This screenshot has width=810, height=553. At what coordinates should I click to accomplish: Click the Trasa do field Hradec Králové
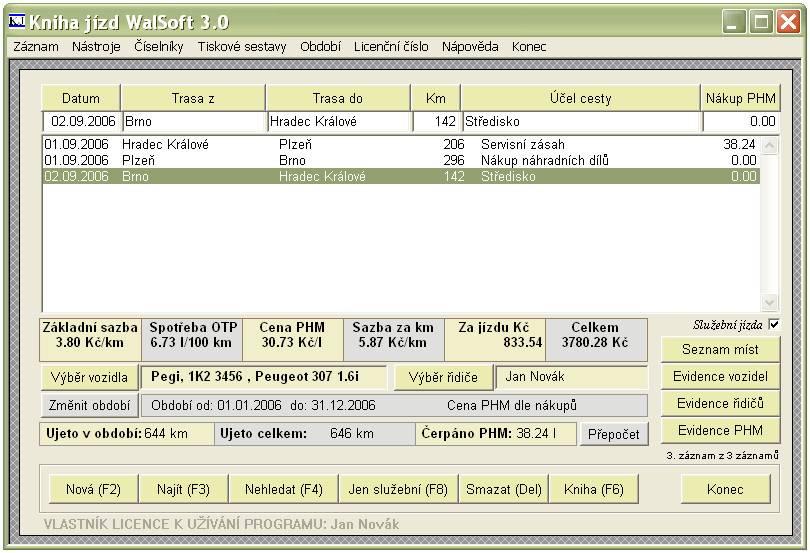(x=339, y=121)
